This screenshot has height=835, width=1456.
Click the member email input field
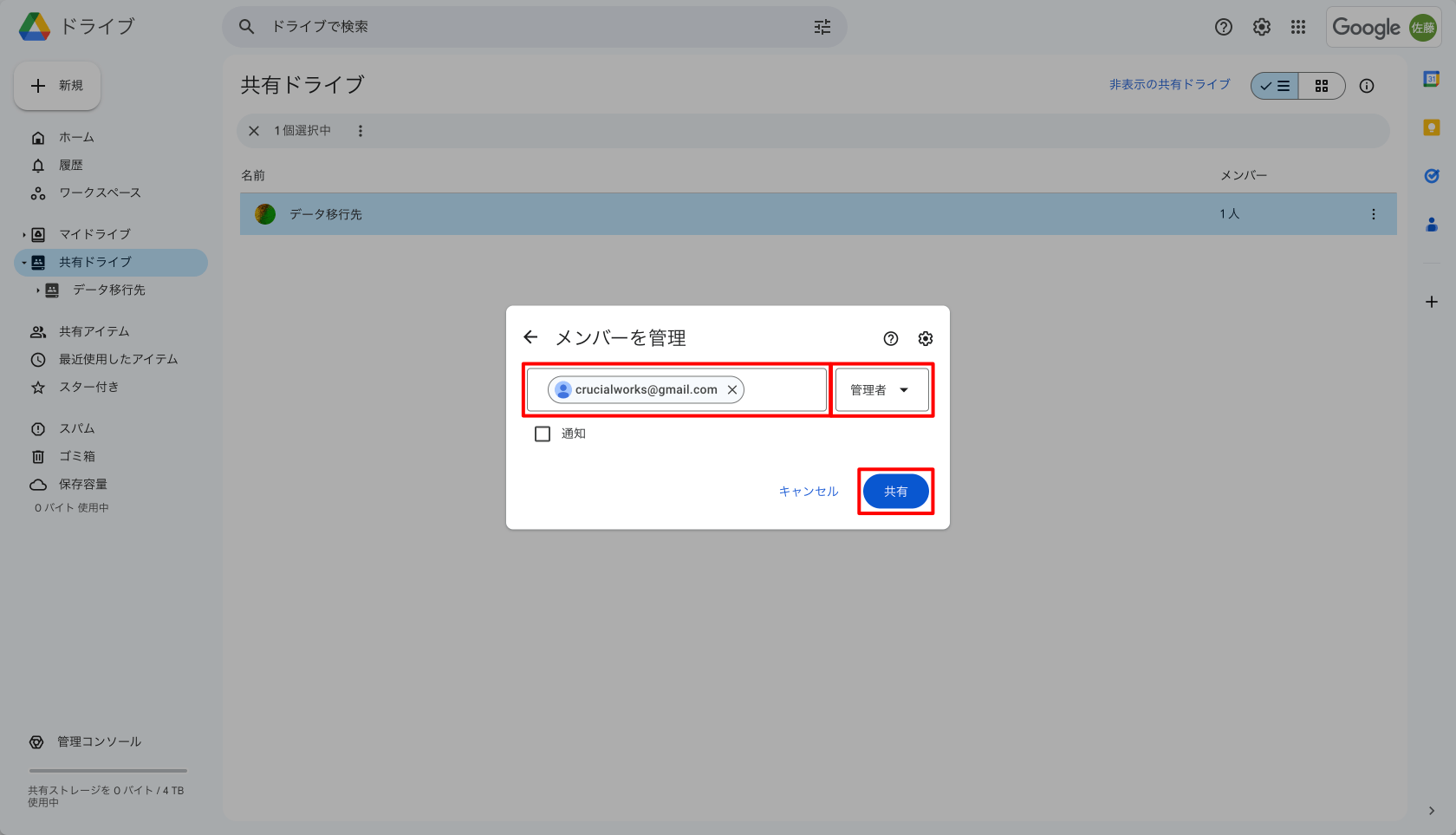[677, 390]
